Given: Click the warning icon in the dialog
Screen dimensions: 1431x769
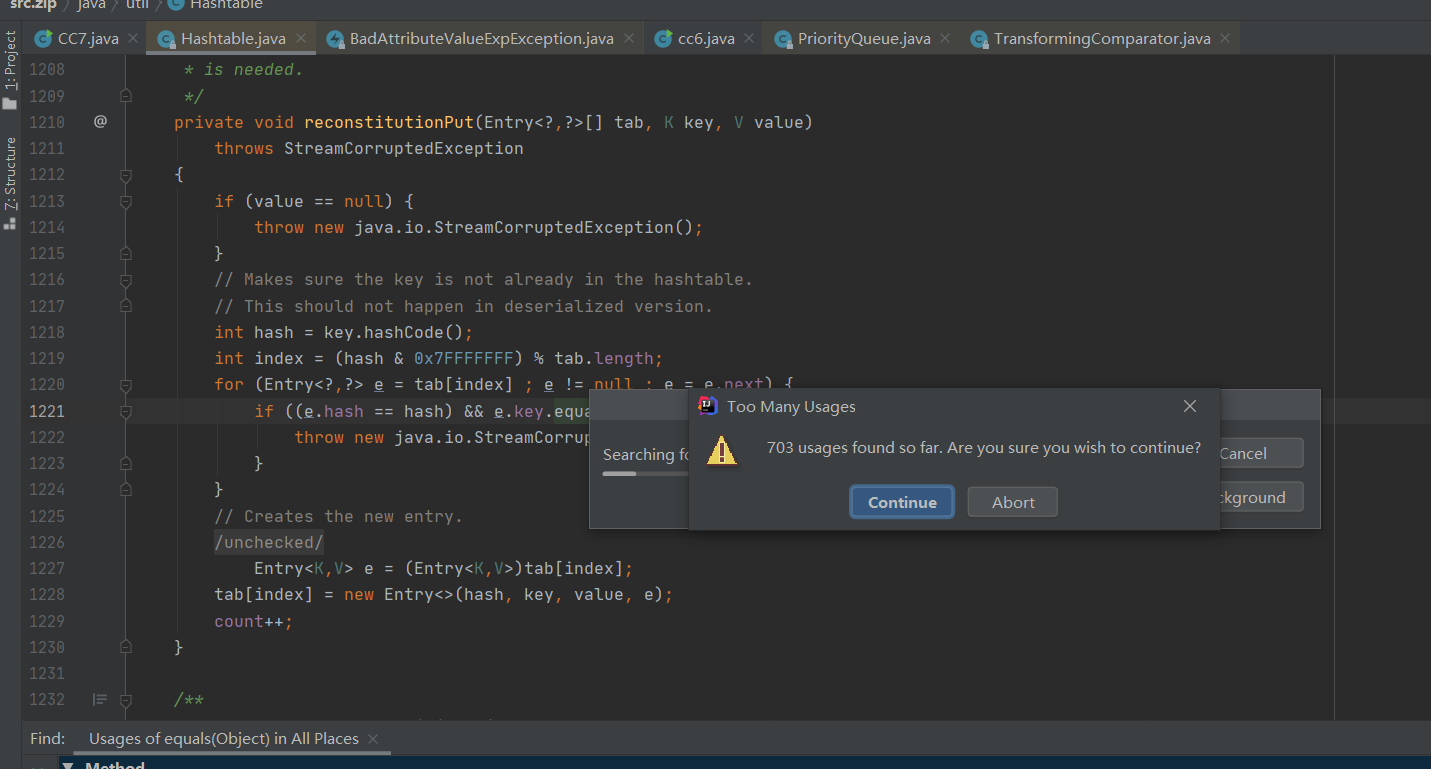Looking at the screenshot, I should (x=721, y=451).
